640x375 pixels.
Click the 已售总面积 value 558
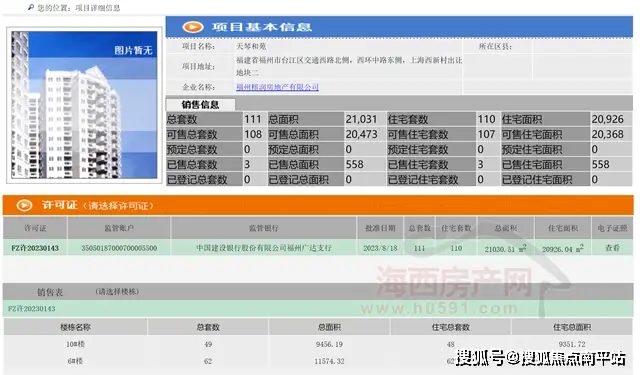point(354,164)
